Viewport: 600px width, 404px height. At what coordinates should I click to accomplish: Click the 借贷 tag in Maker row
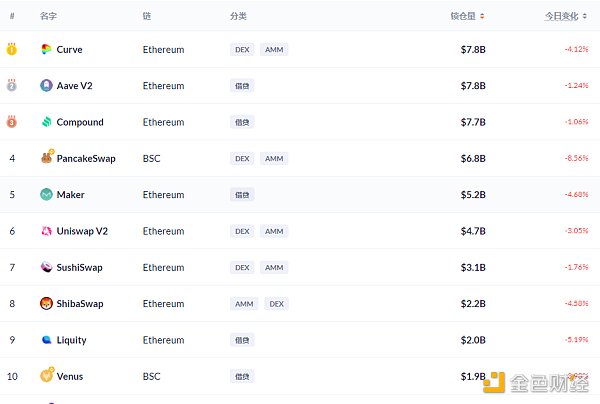(242, 195)
